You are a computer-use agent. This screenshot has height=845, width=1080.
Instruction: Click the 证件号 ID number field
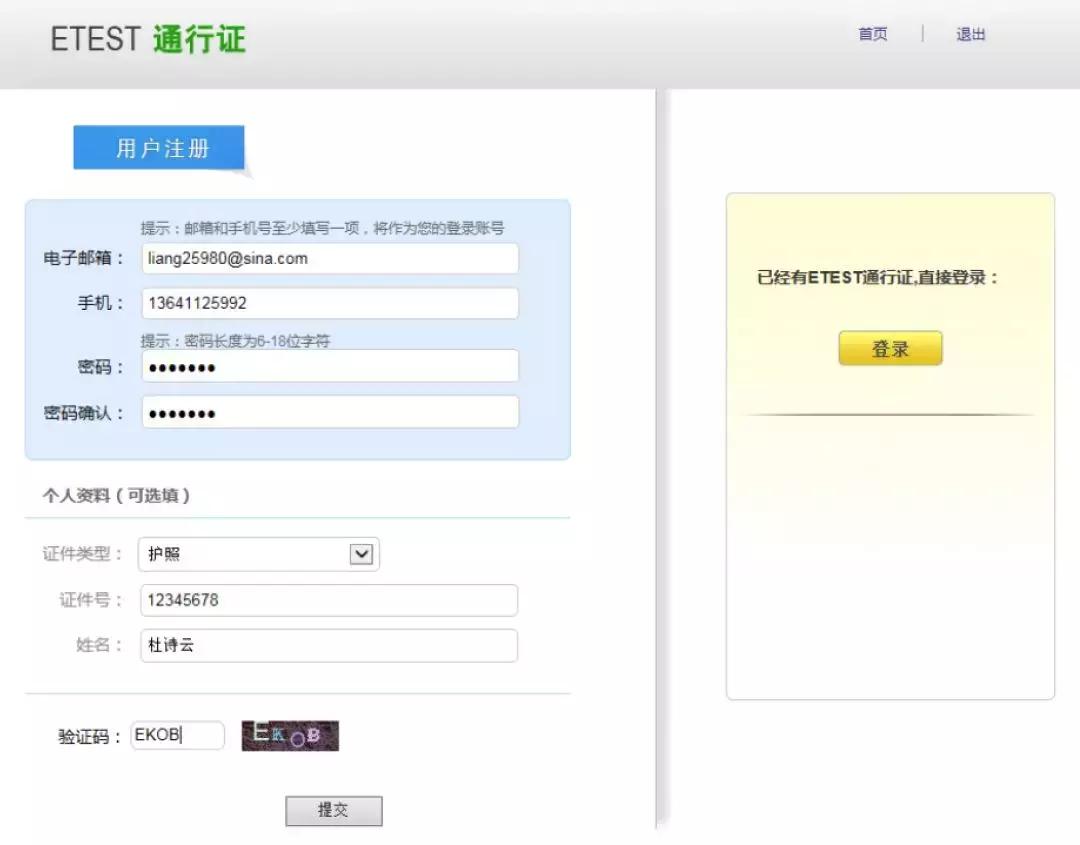[328, 600]
